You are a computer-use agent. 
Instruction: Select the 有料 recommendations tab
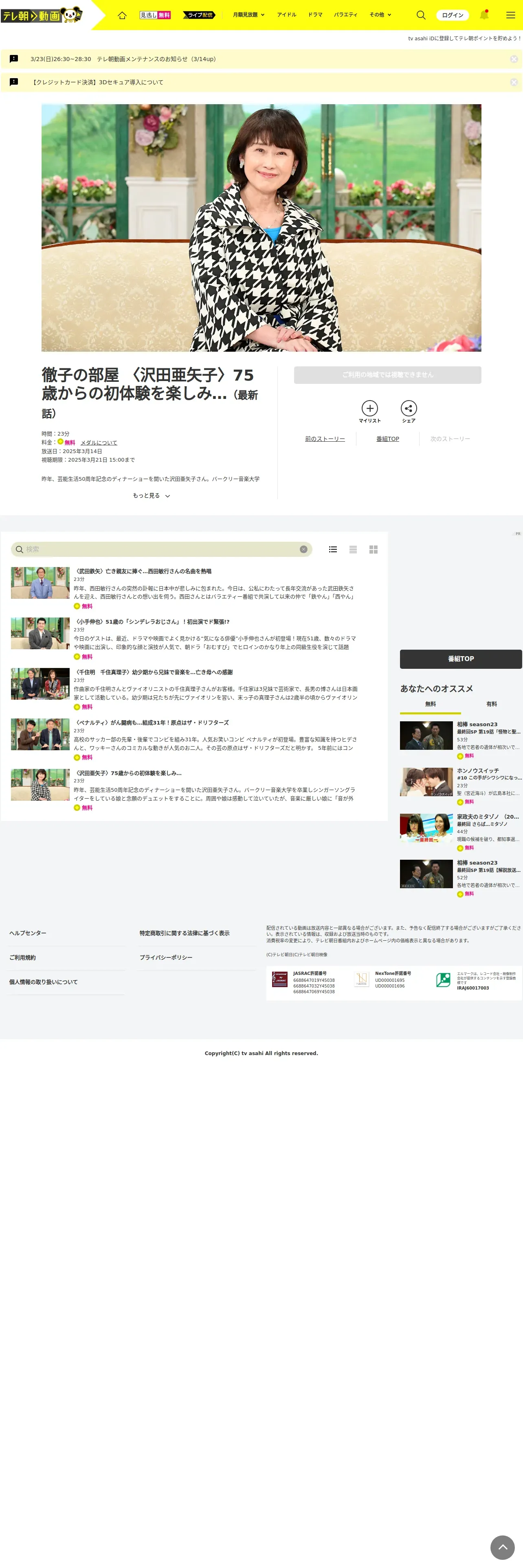(x=491, y=704)
